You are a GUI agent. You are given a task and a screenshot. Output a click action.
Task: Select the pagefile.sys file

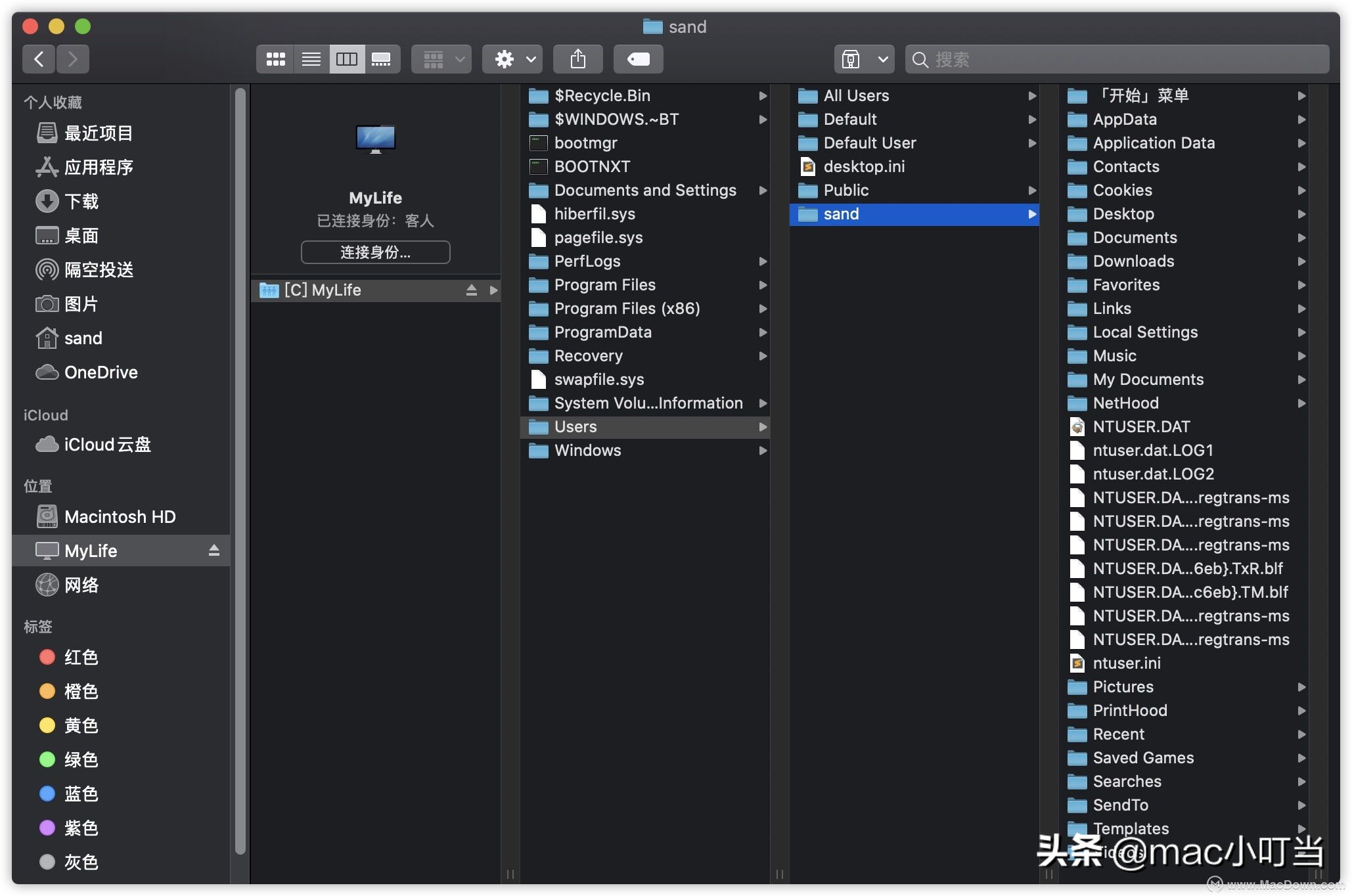[x=645, y=238]
